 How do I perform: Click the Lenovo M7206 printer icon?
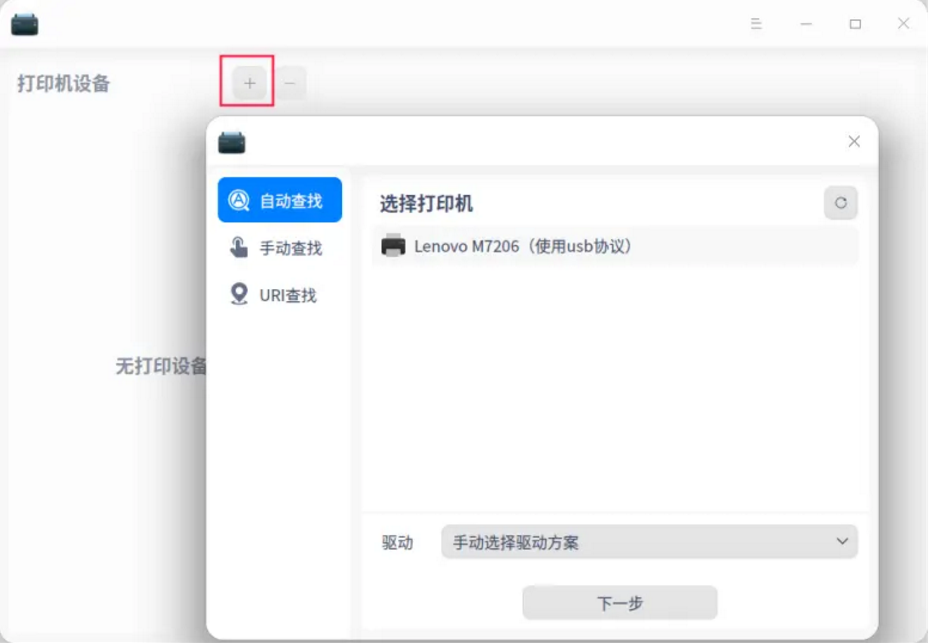(393, 245)
